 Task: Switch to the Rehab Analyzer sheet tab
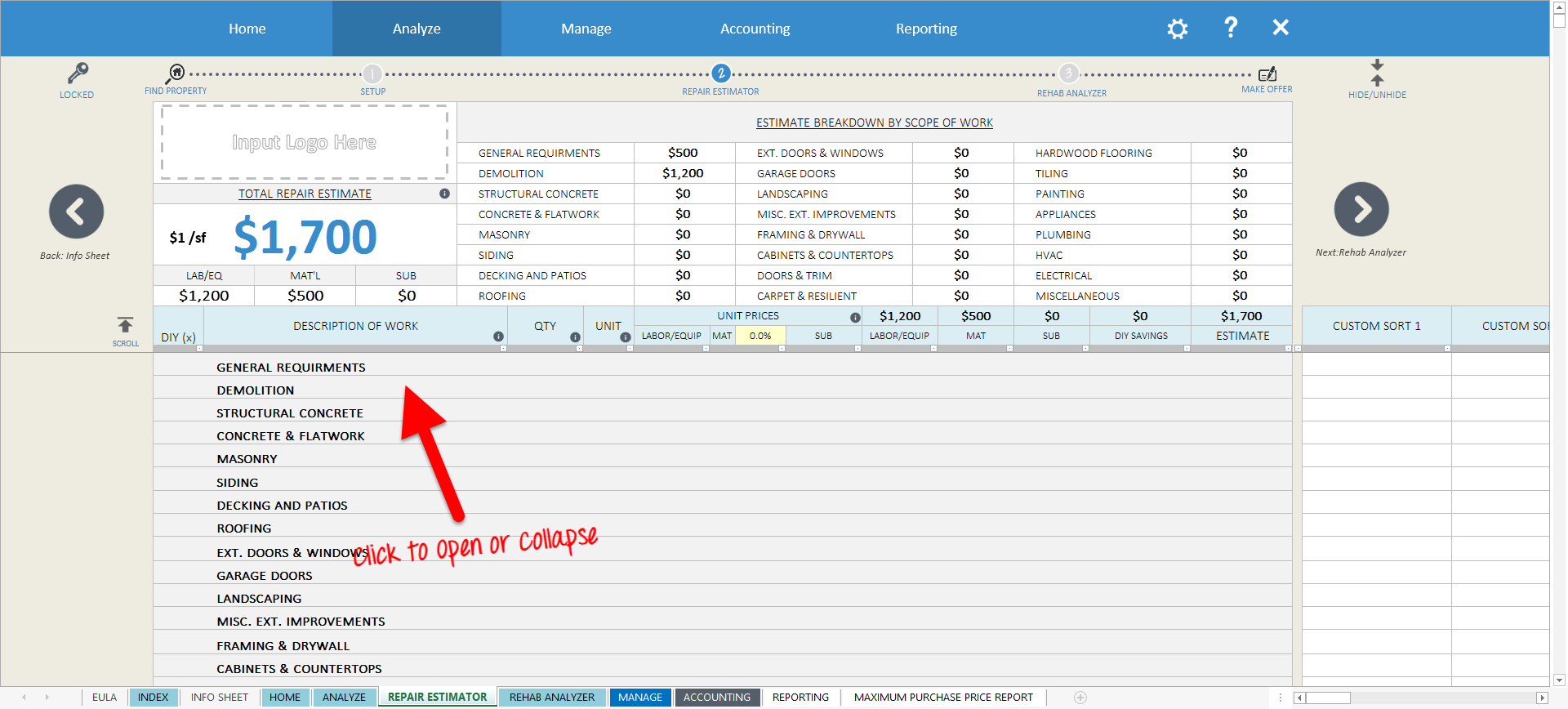pyautogui.click(x=551, y=697)
